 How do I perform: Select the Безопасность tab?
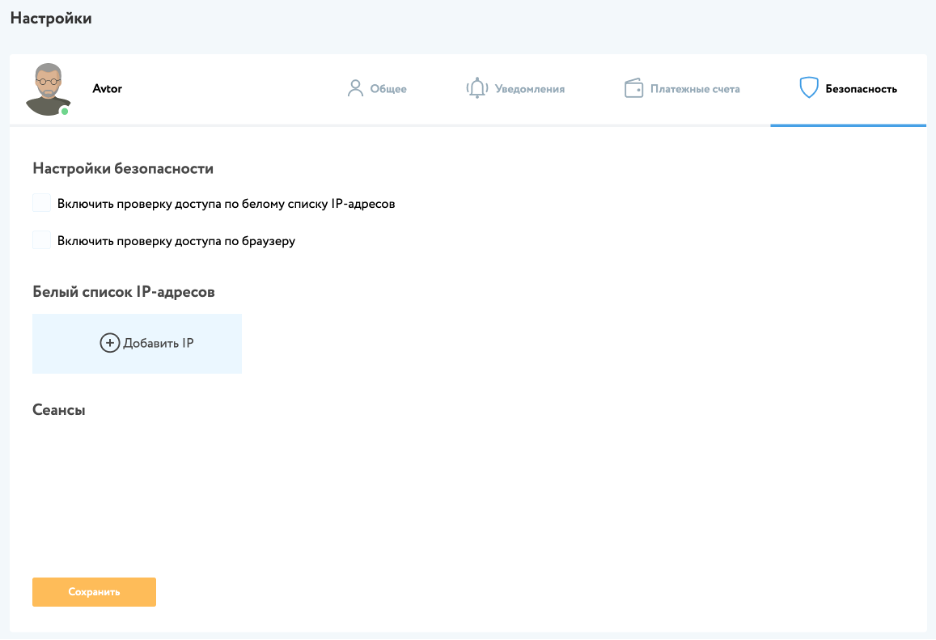click(x=860, y=89)
